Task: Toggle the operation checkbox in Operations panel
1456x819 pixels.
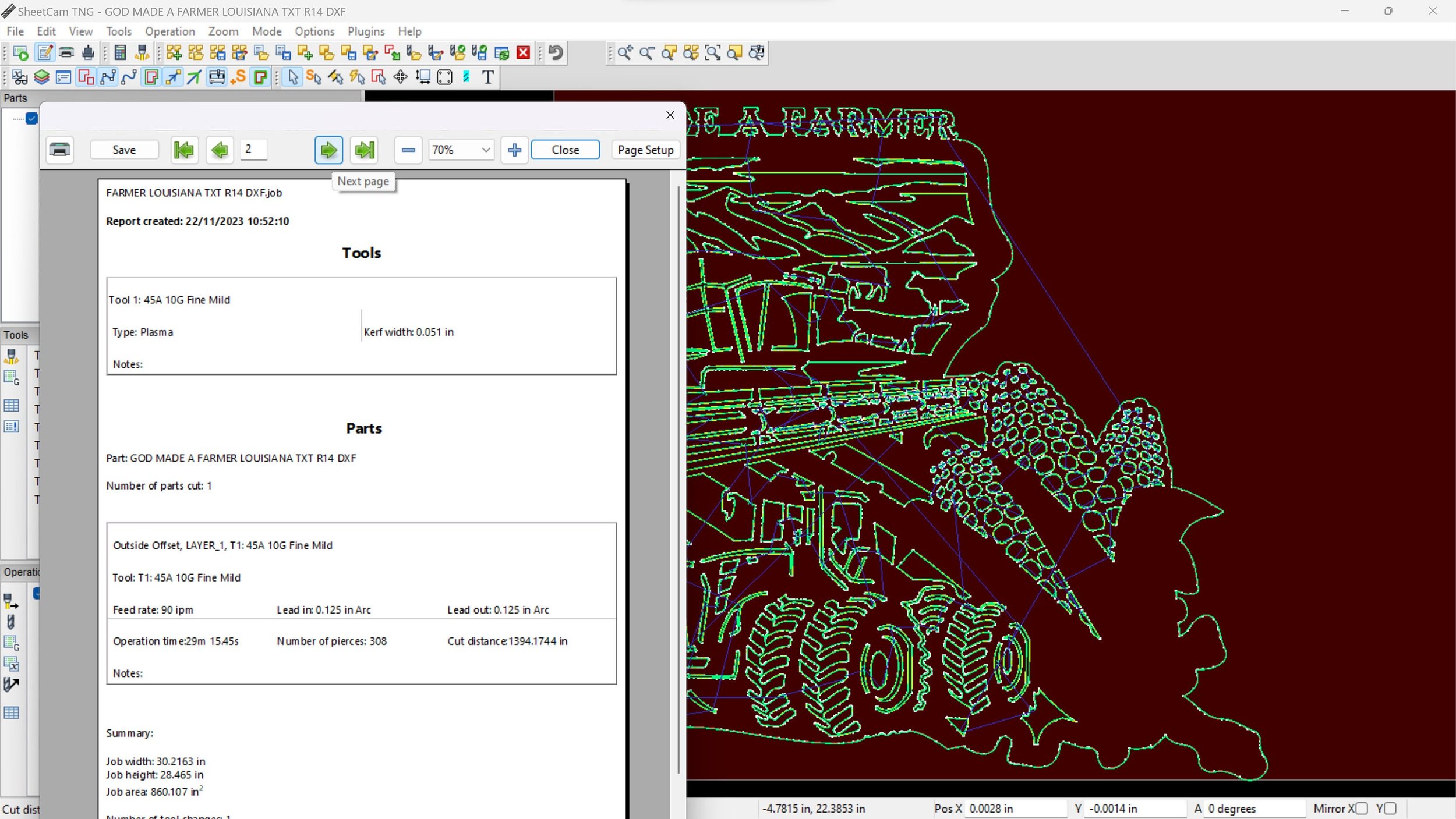Action: (37, 593)
